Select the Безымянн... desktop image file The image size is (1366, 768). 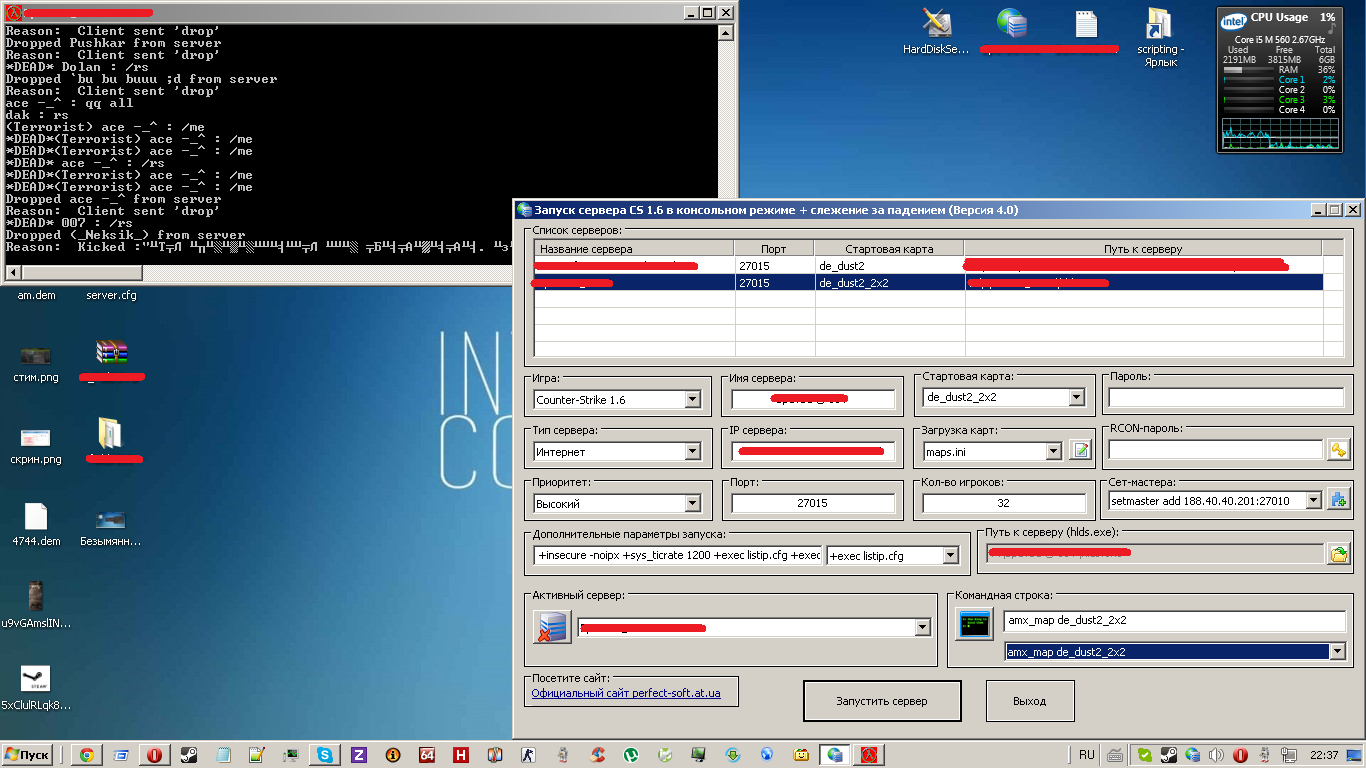coord(110,527)
